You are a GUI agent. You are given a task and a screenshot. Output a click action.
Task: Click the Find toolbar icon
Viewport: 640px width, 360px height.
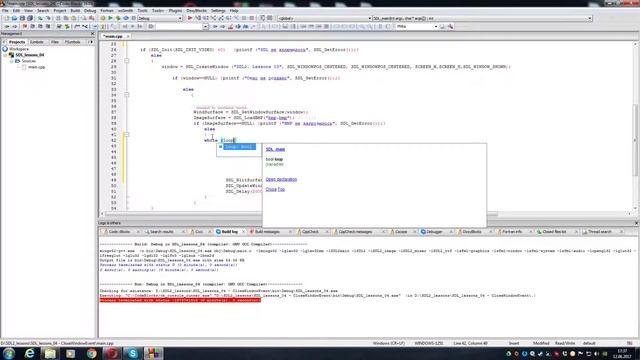pyautogui.click(x=84, y=18)
